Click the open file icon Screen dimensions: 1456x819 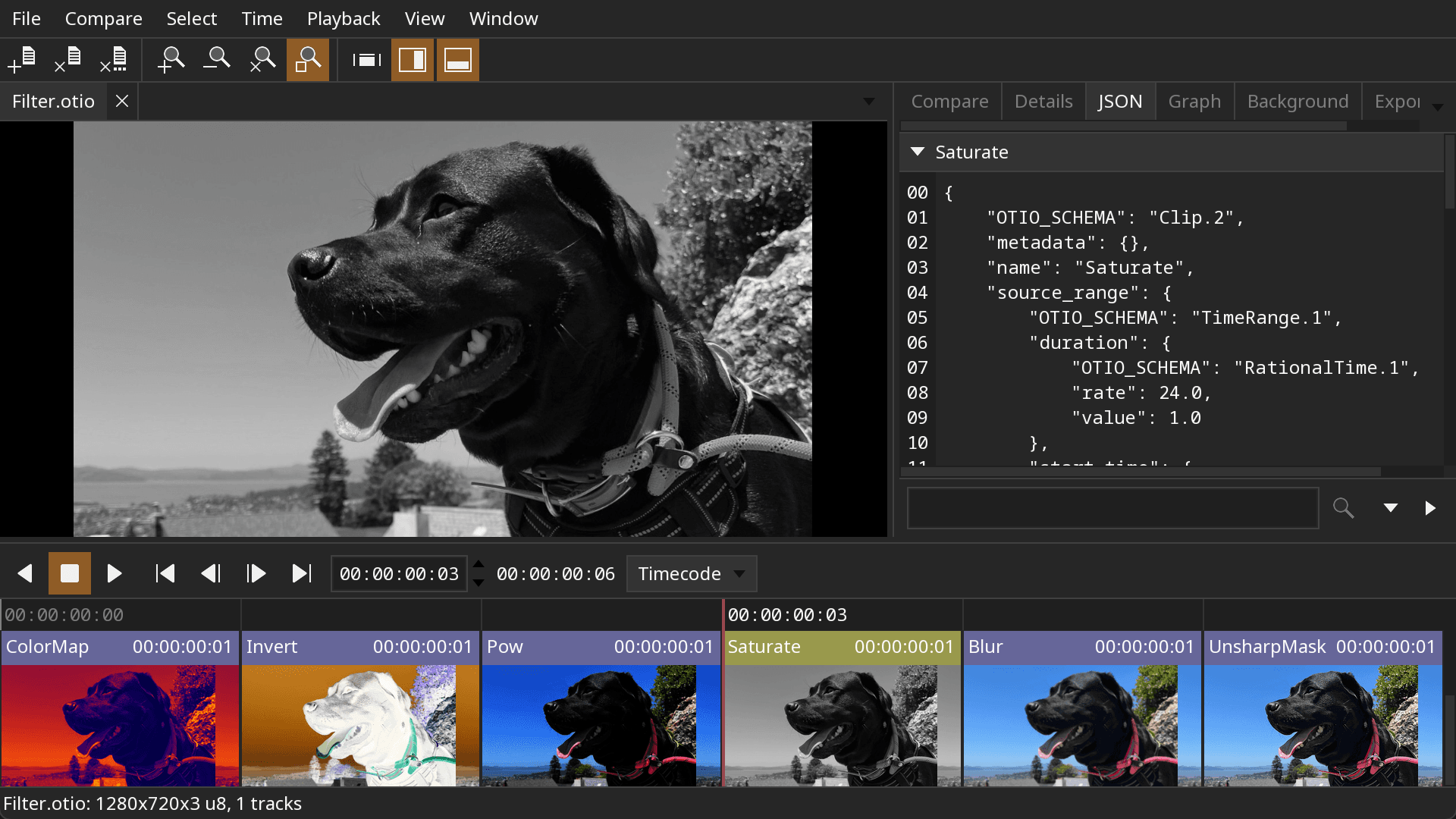tap(22, 60)
